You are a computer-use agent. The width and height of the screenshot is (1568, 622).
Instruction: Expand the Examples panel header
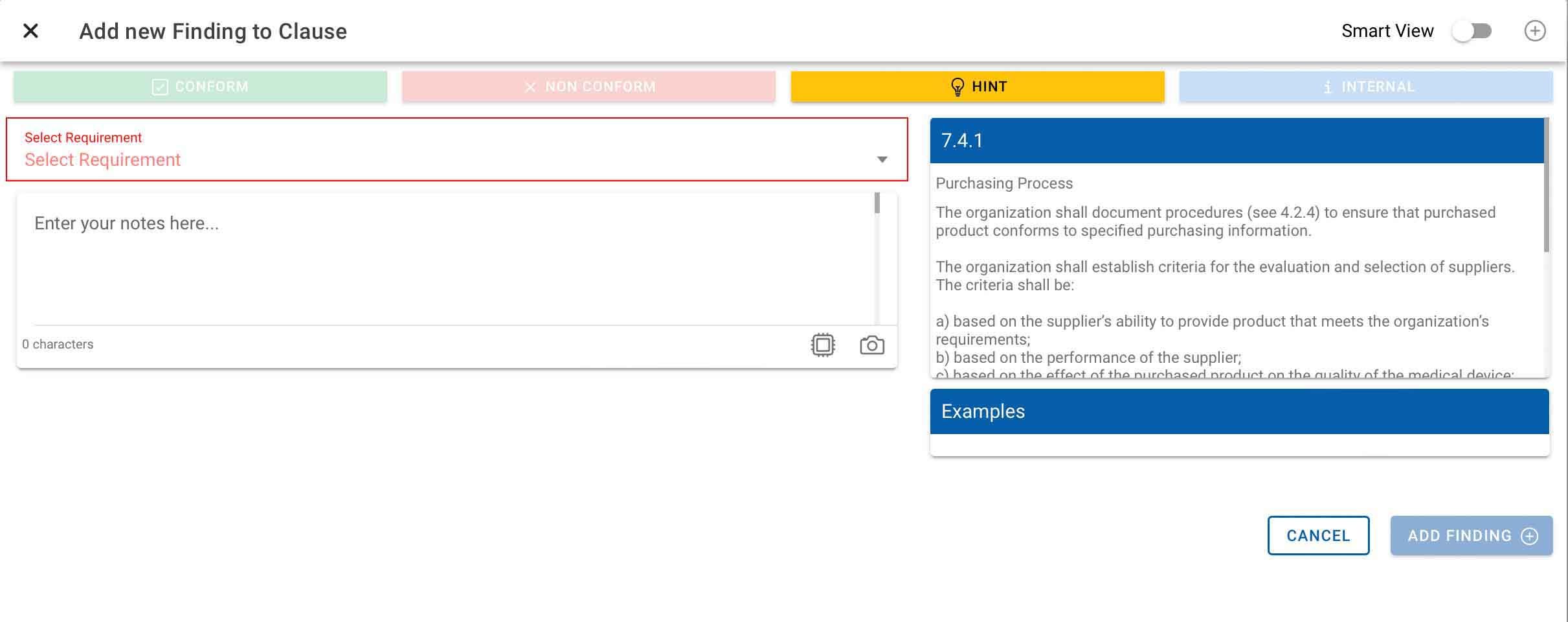[x=1239, y=411]
